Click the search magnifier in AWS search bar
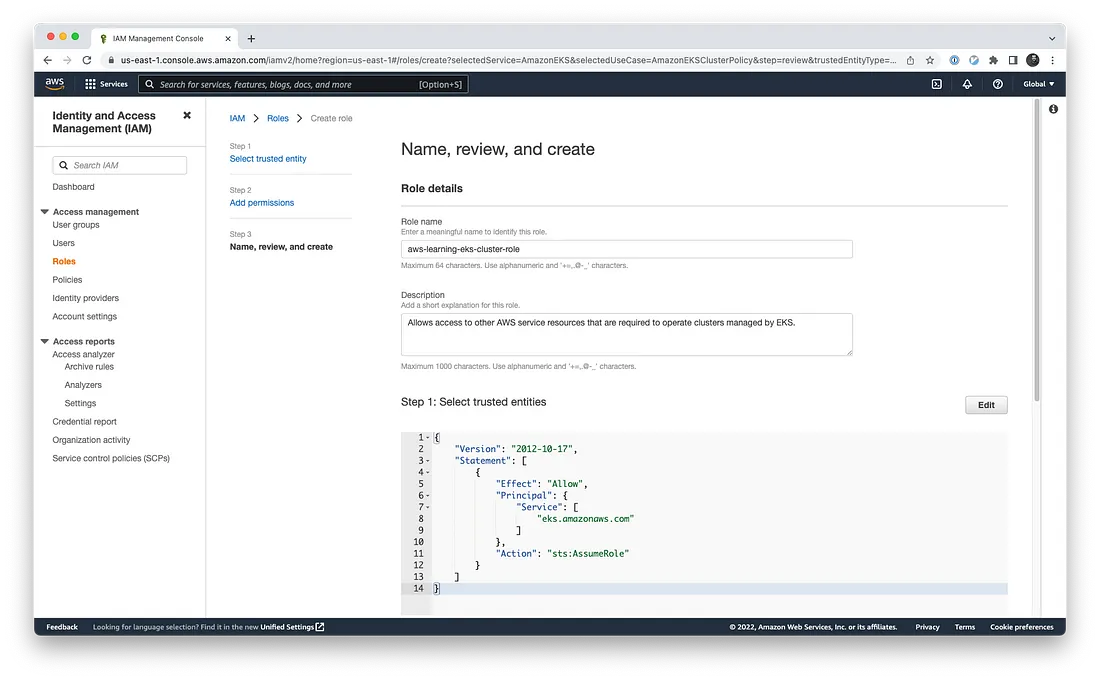 149,84
